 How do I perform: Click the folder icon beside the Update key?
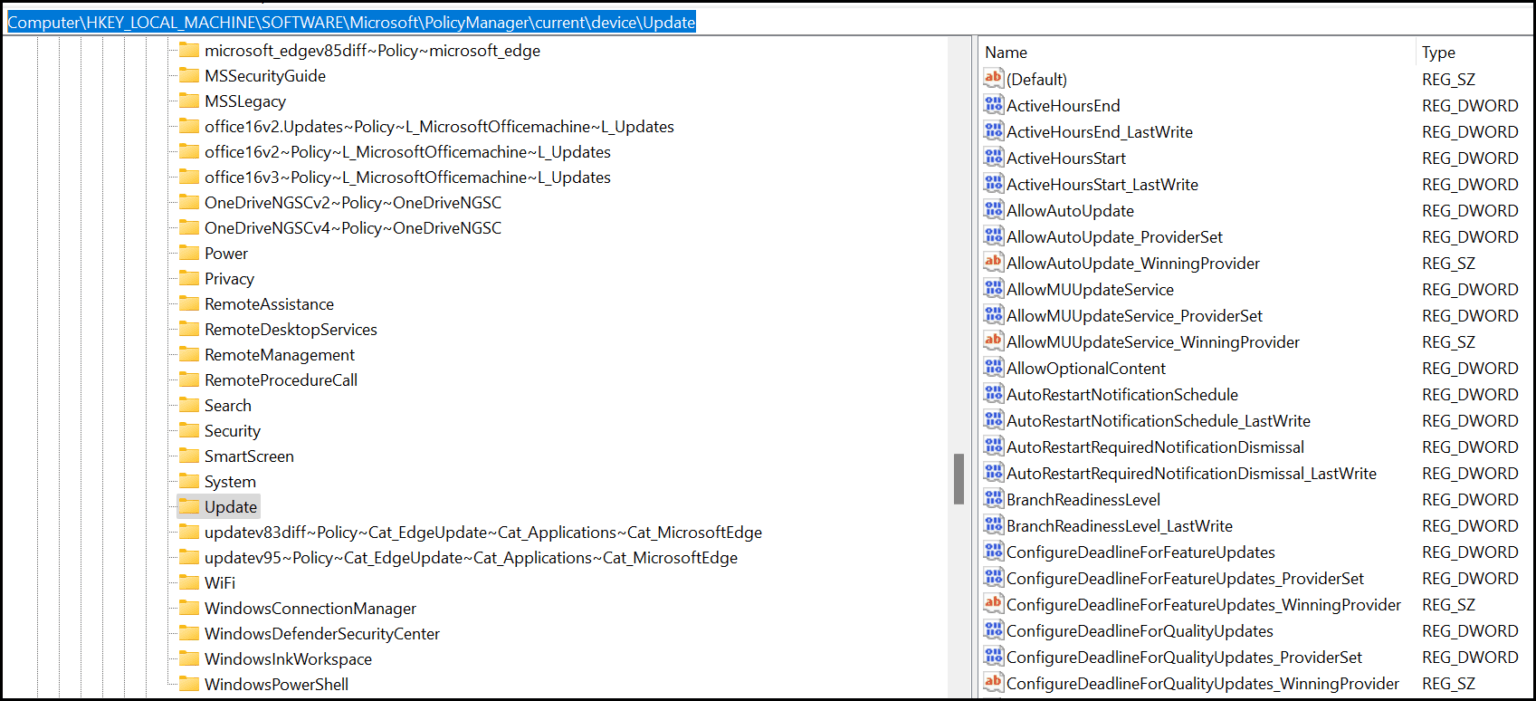click(x=188, y=506)
